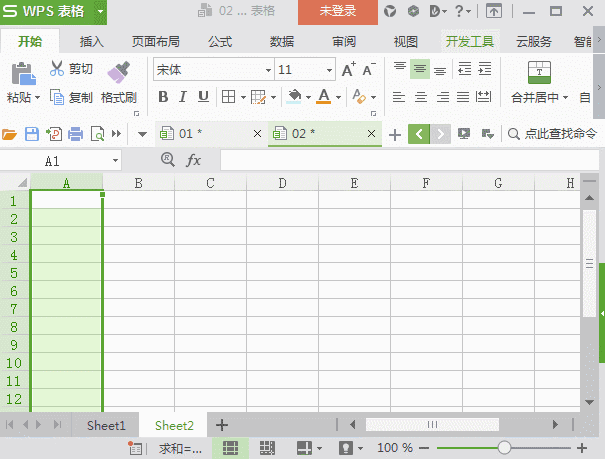Apply fill color bucket
This screenshot has height=459, width=605.
click(294, 97)
